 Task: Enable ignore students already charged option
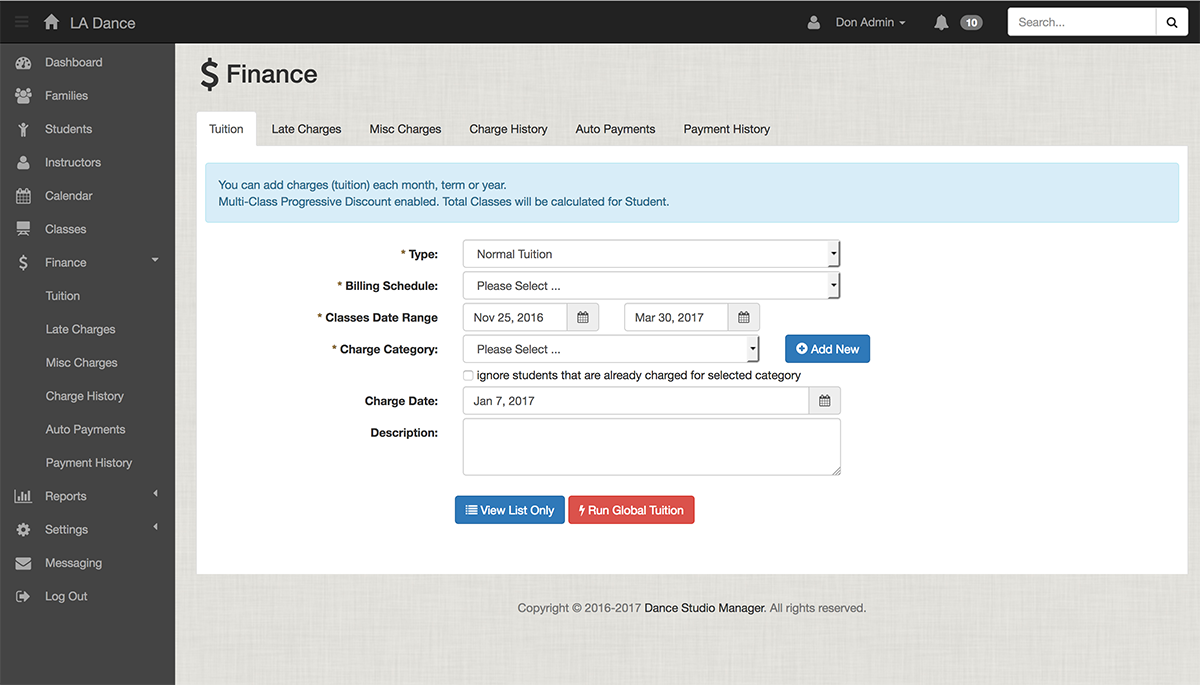[468, 375]
